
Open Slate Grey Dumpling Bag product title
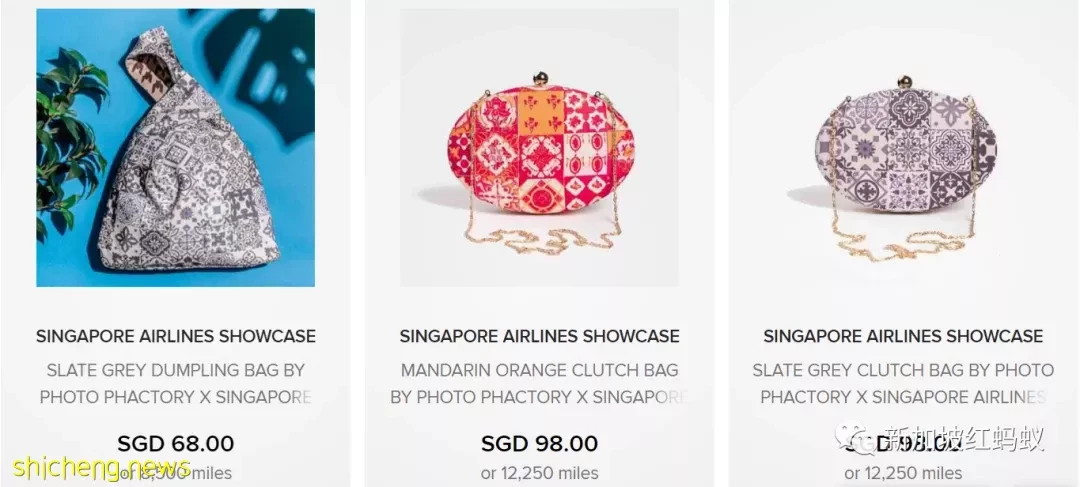pyautogui.click(x=176, y=384)
